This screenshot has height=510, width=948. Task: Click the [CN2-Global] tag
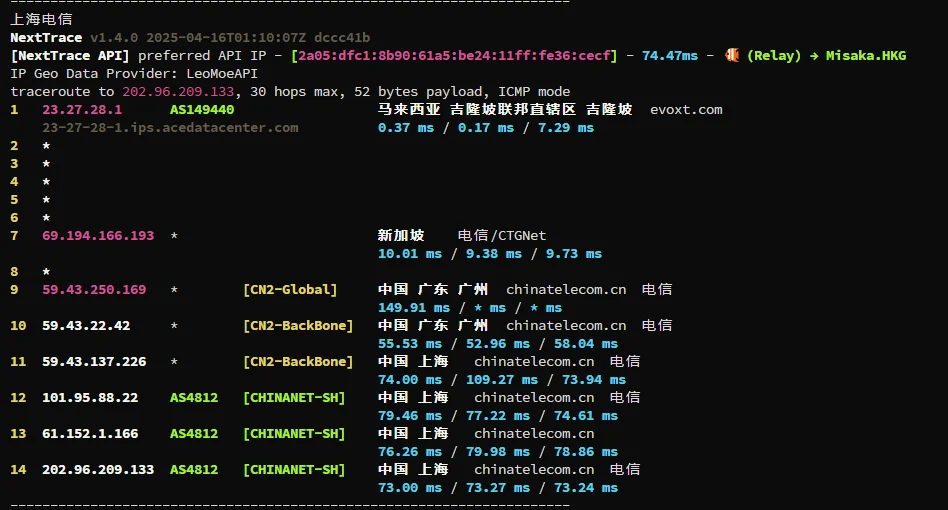click(290, 289)
